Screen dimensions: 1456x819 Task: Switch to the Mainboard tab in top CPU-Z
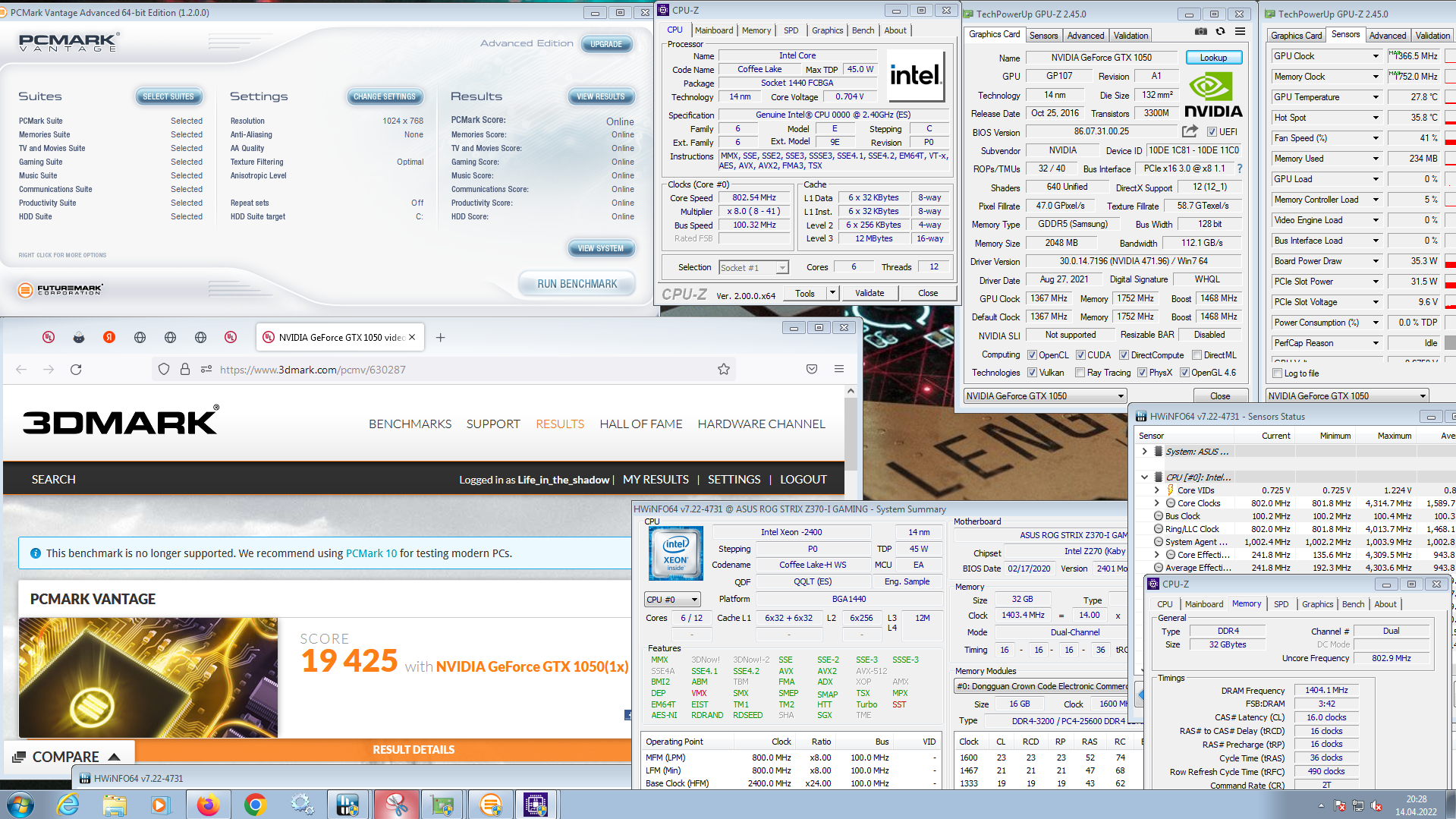pyautogui.click(x=714, y=30)
